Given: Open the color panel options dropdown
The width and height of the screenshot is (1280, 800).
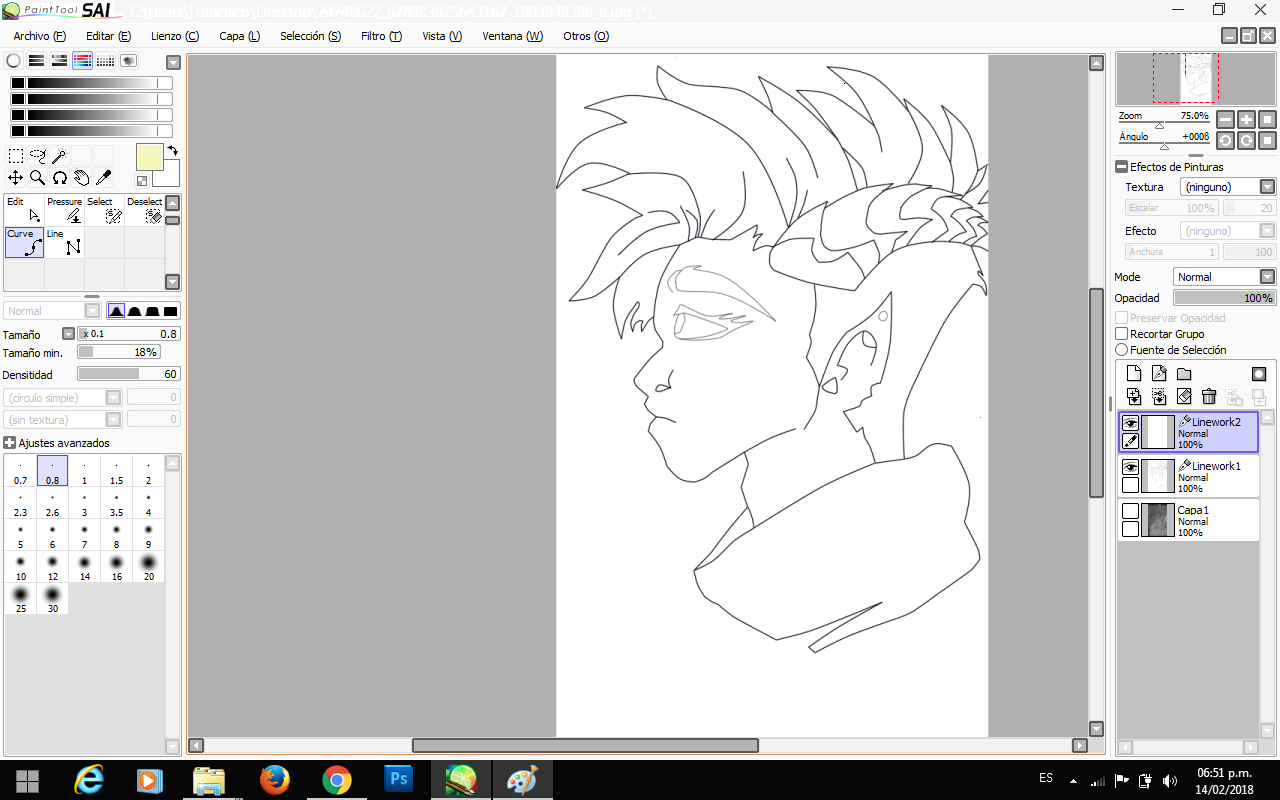Looking at the screenshot, I should [173, 62].
